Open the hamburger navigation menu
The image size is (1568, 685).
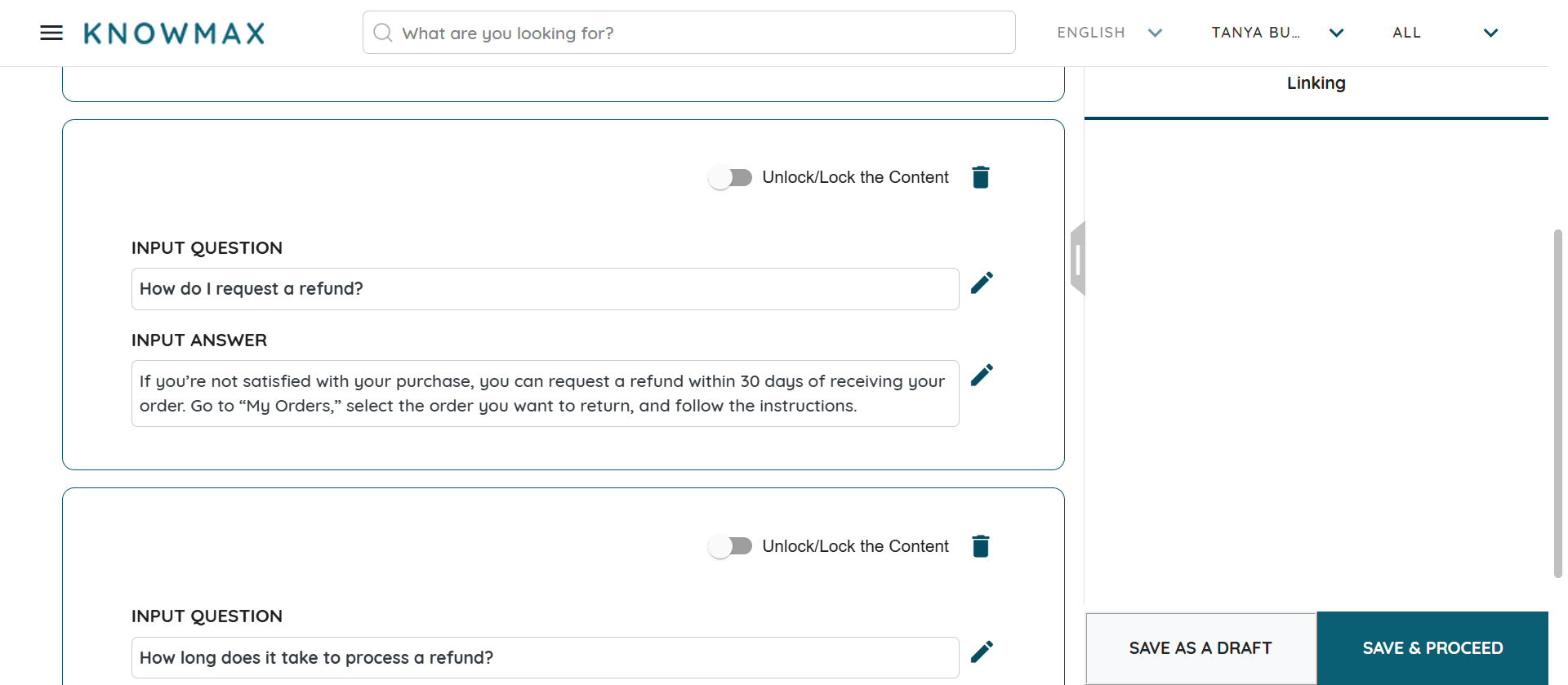click(x=51, y=33)
